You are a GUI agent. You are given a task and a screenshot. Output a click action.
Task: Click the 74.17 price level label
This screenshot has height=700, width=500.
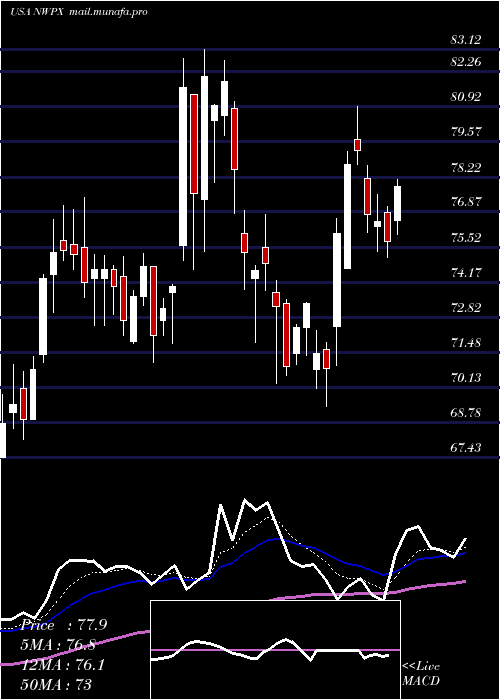pos(466,272)
